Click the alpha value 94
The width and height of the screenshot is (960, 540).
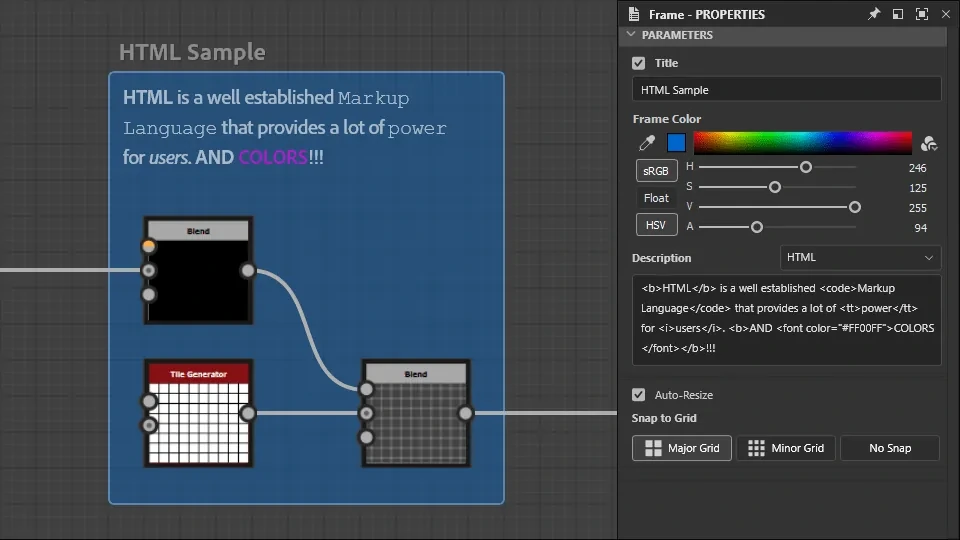pos(920,228)
